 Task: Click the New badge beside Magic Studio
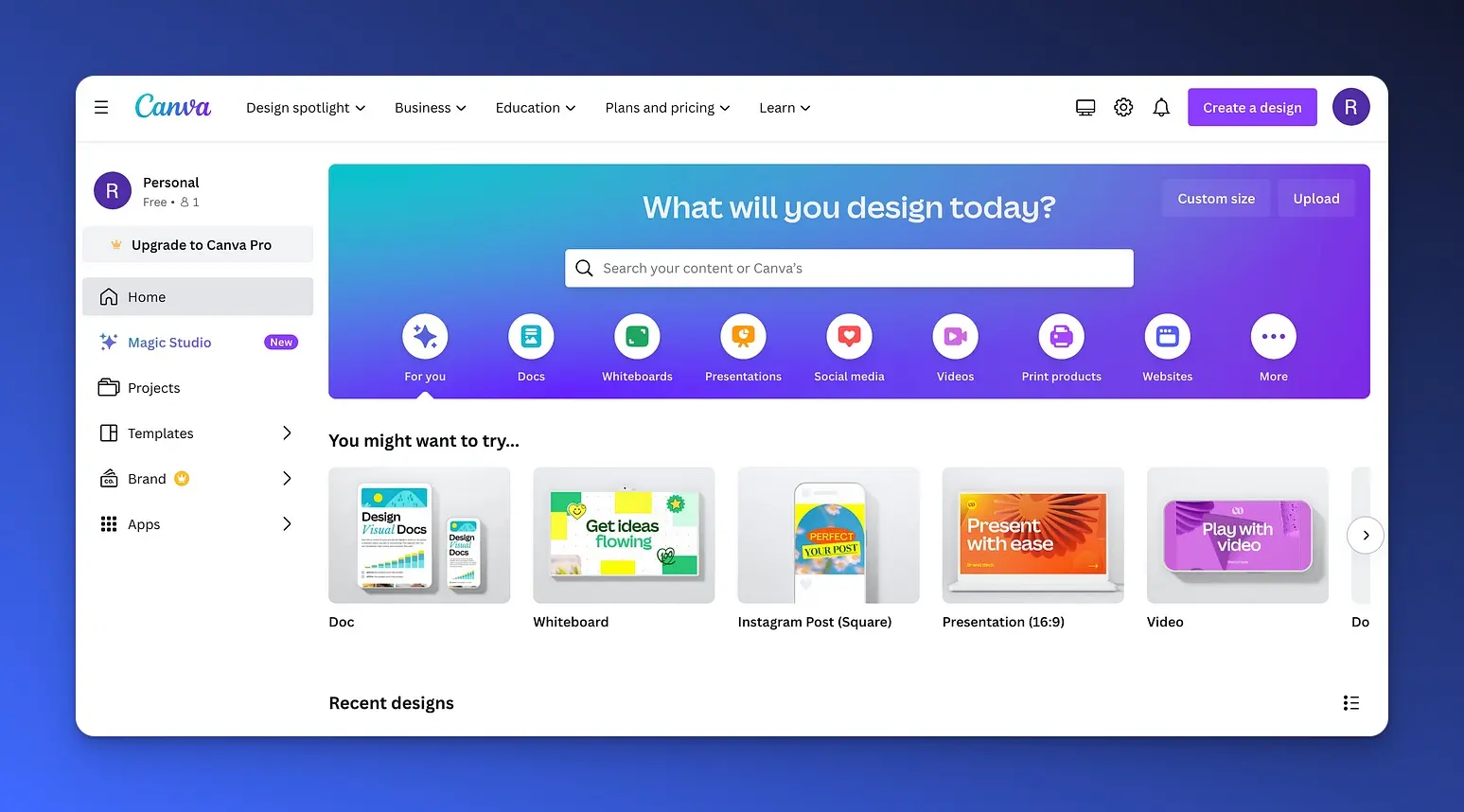281,343
